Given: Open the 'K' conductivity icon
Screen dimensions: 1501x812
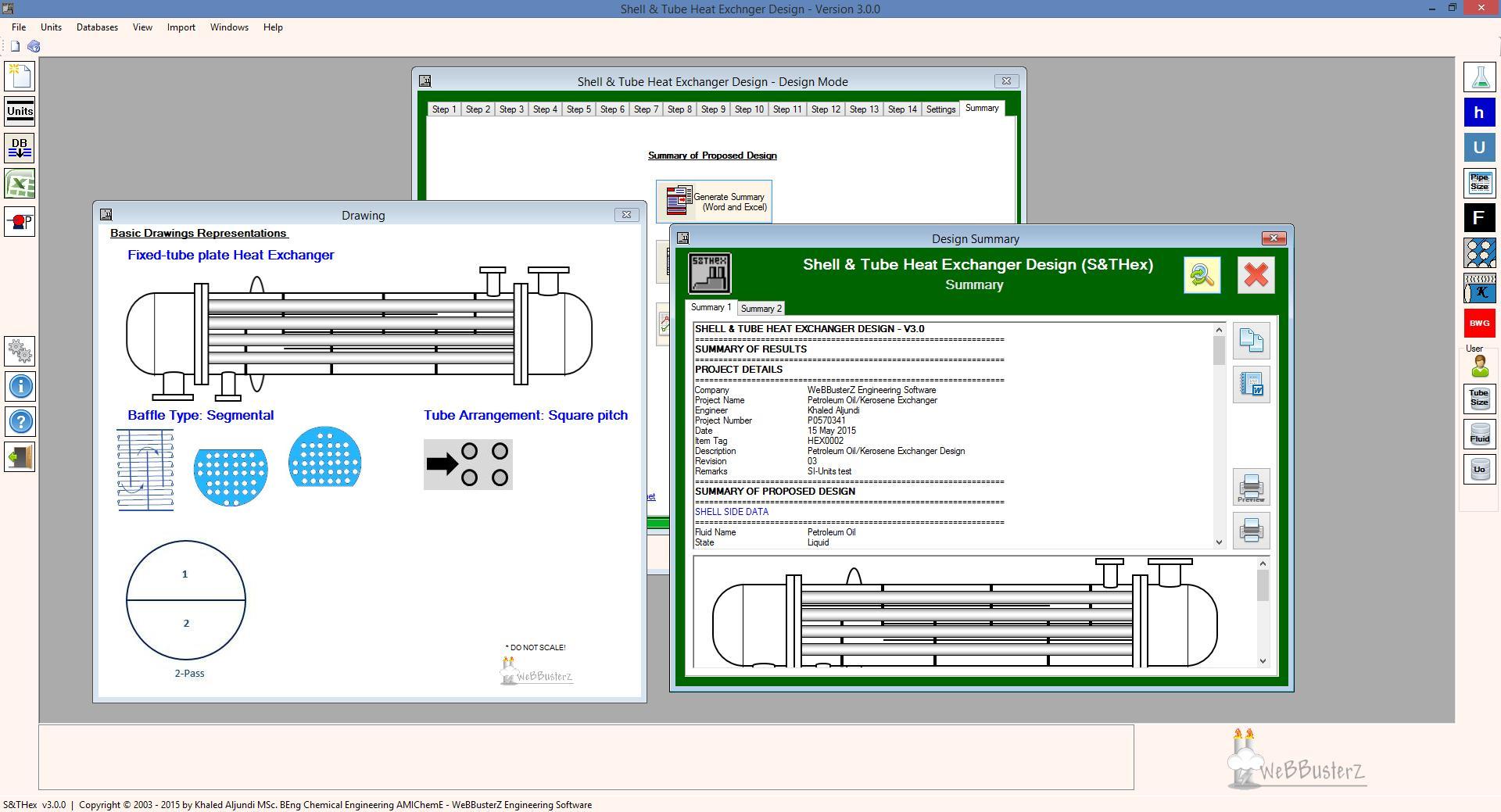Looking at the screenshot, I should point(1479,288).
